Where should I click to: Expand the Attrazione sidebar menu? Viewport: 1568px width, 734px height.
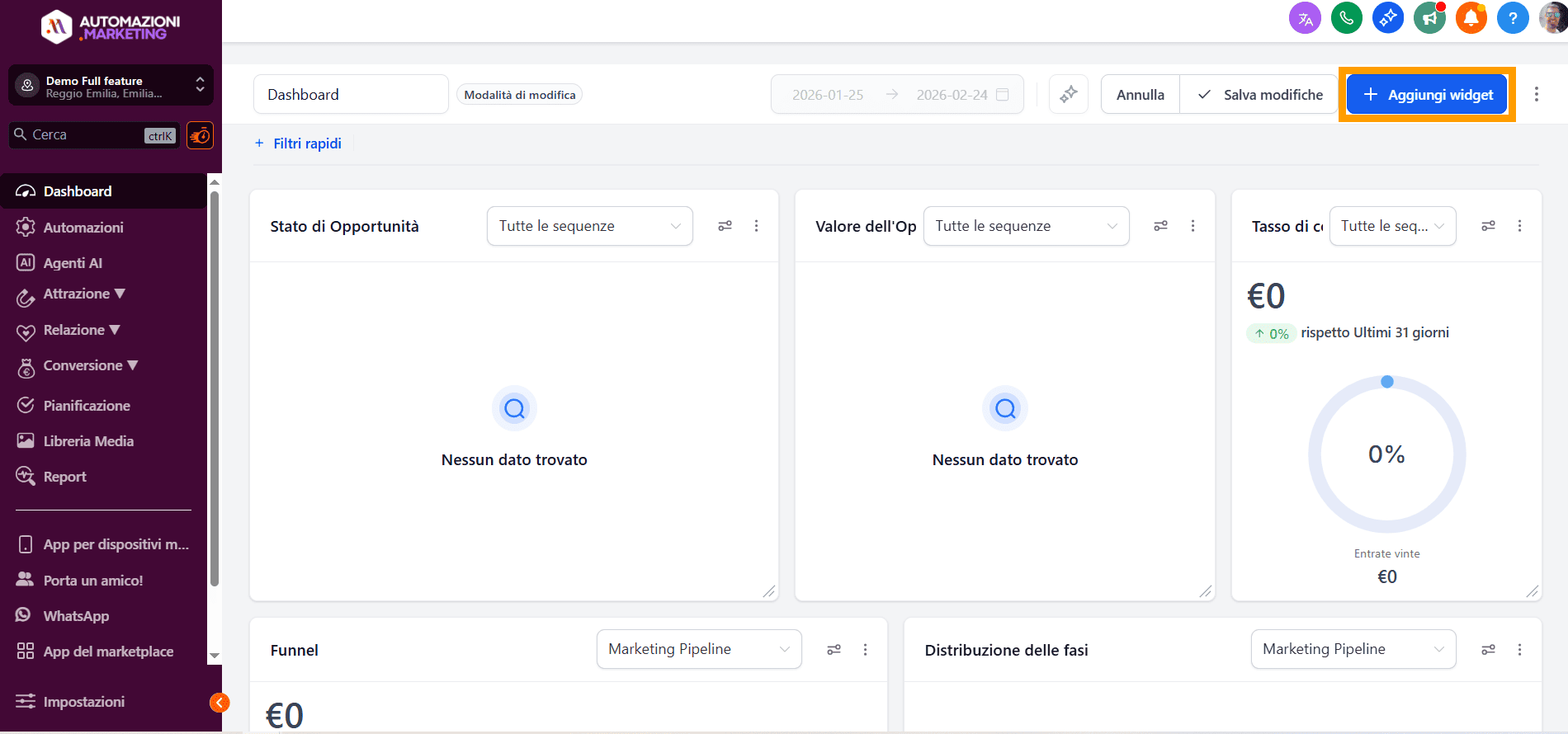[83, 294]
